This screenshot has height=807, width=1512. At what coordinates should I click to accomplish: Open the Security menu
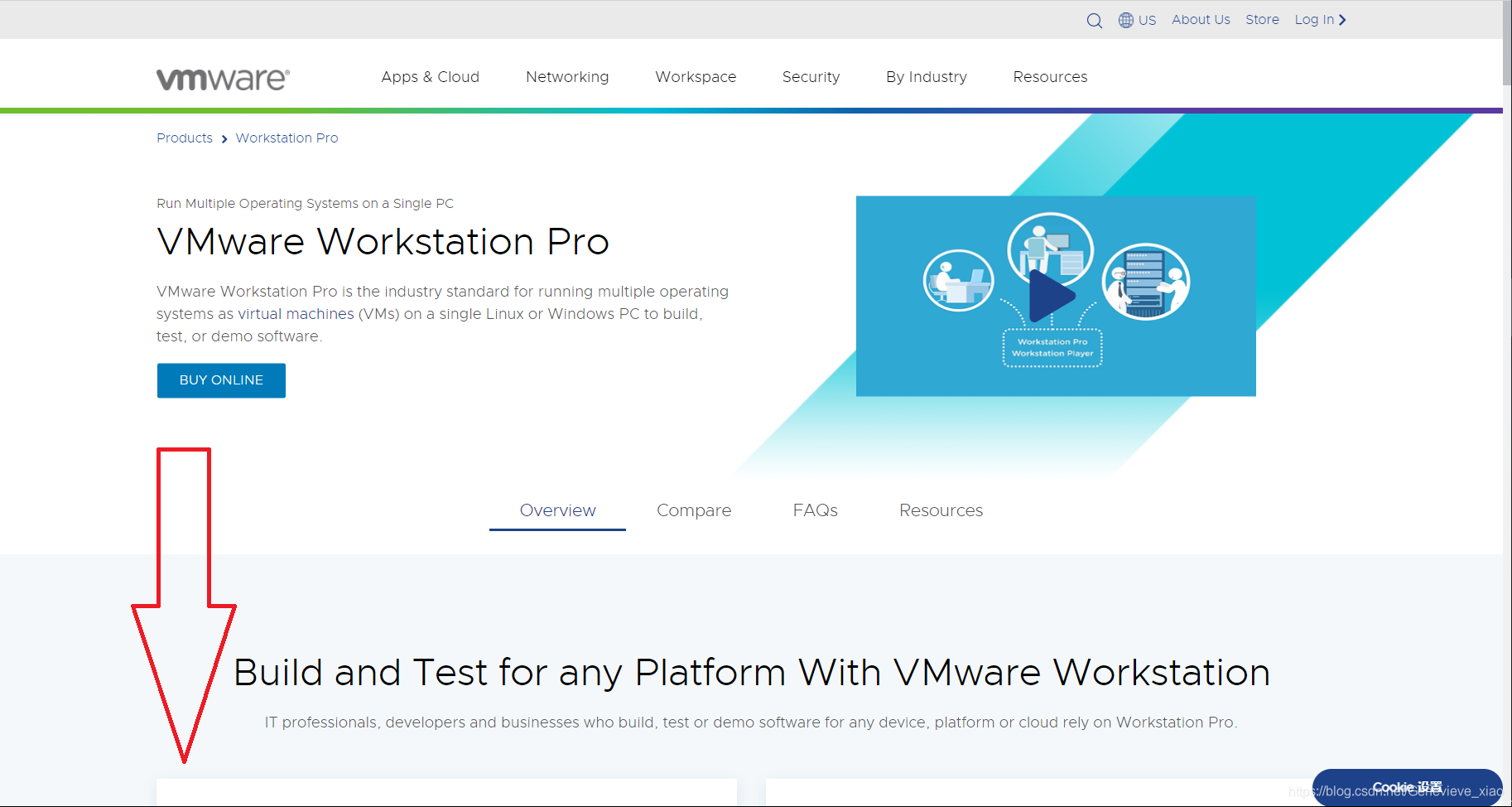pos(811,77)
